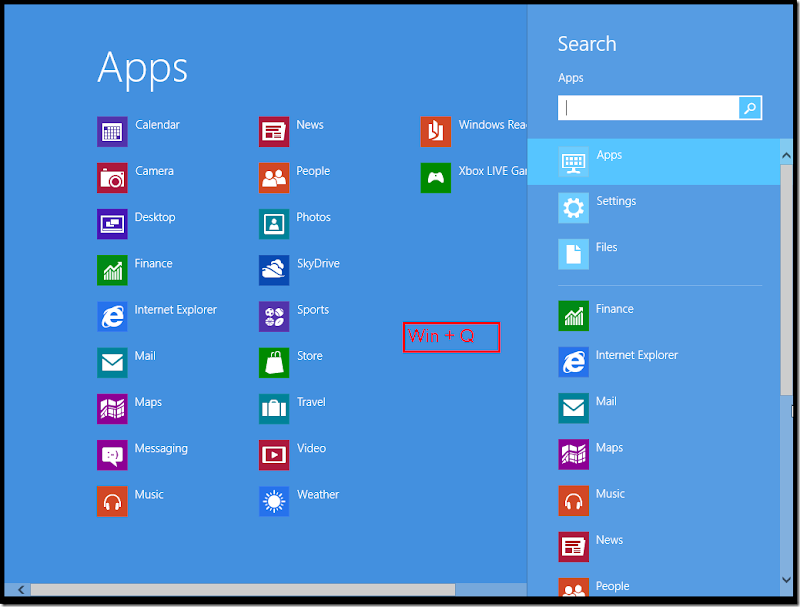Choose Mail in the Search pane list
The image size is (800, 607).
pos(654,408)
